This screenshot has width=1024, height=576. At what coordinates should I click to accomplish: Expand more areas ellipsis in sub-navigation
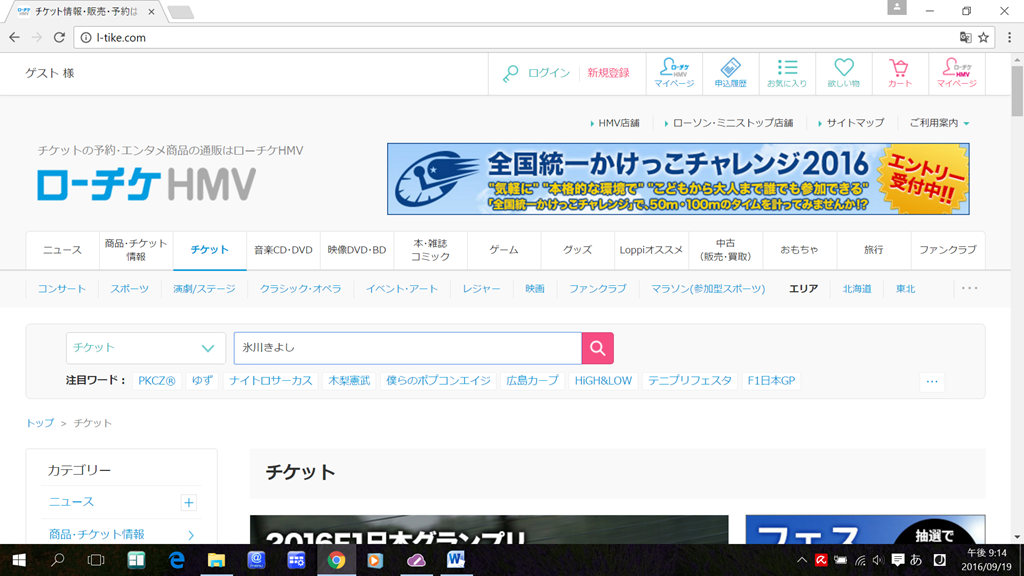pos(970,288)
